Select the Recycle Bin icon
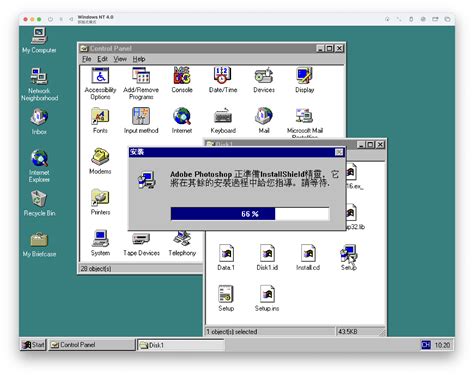 pos(39,203)
